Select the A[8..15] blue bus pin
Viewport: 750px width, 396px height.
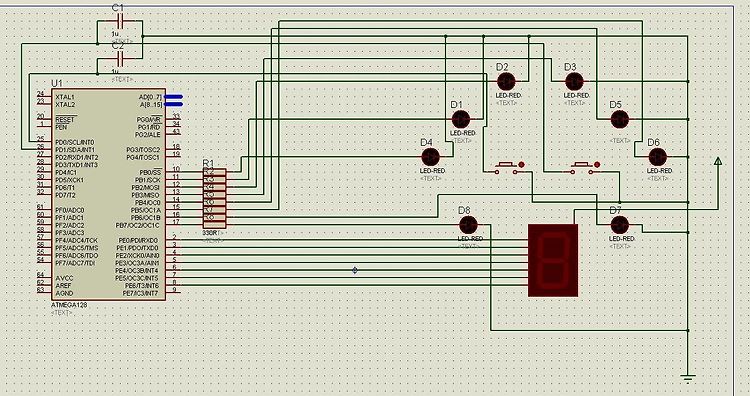(173, 104)
